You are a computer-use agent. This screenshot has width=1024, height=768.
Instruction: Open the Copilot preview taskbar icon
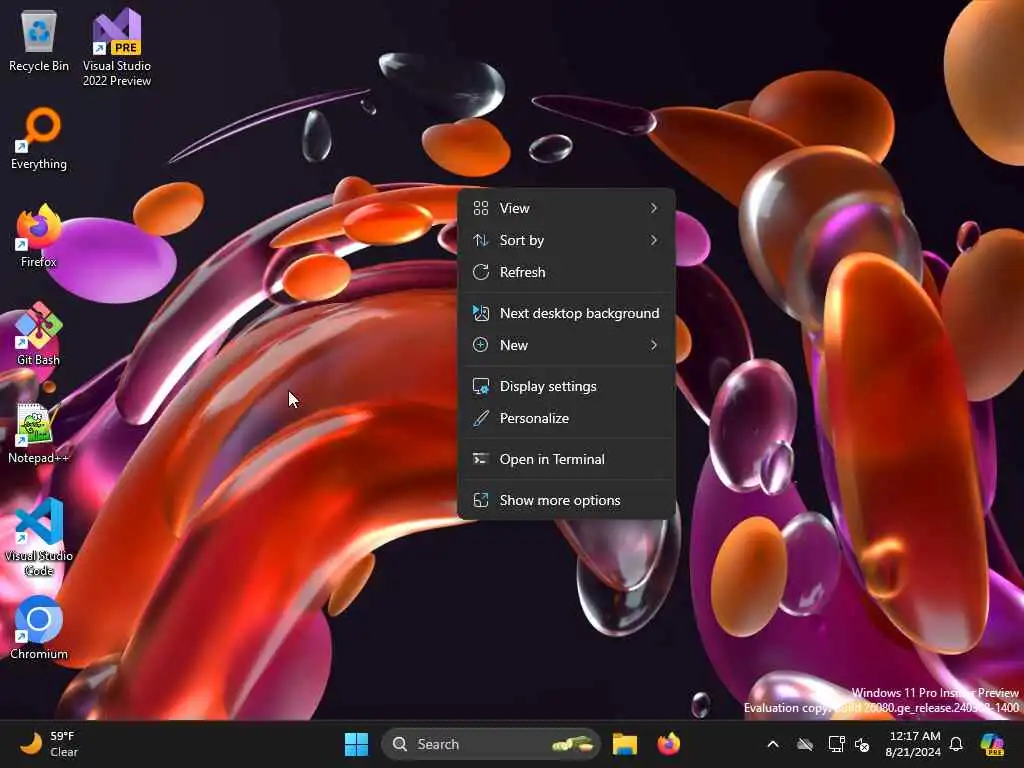point(992,744)
